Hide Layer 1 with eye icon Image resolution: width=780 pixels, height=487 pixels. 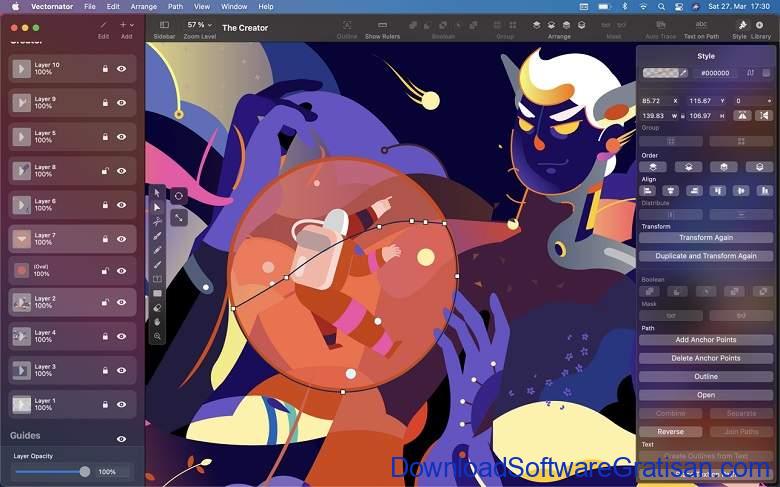pyautogui.click(x=121, y=404)
